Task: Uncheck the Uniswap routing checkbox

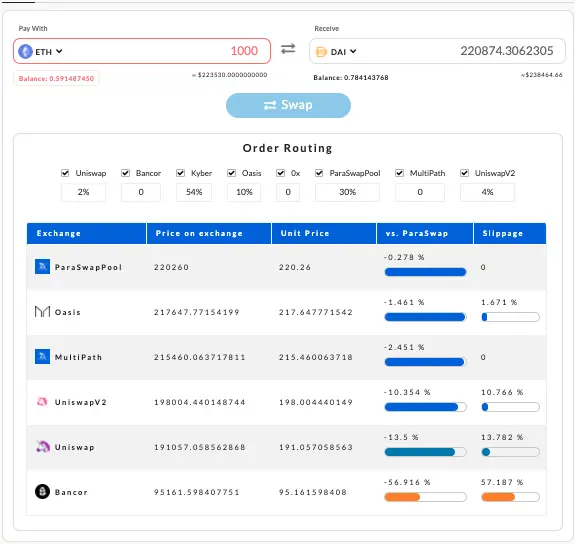Action: tap(65, 173)
